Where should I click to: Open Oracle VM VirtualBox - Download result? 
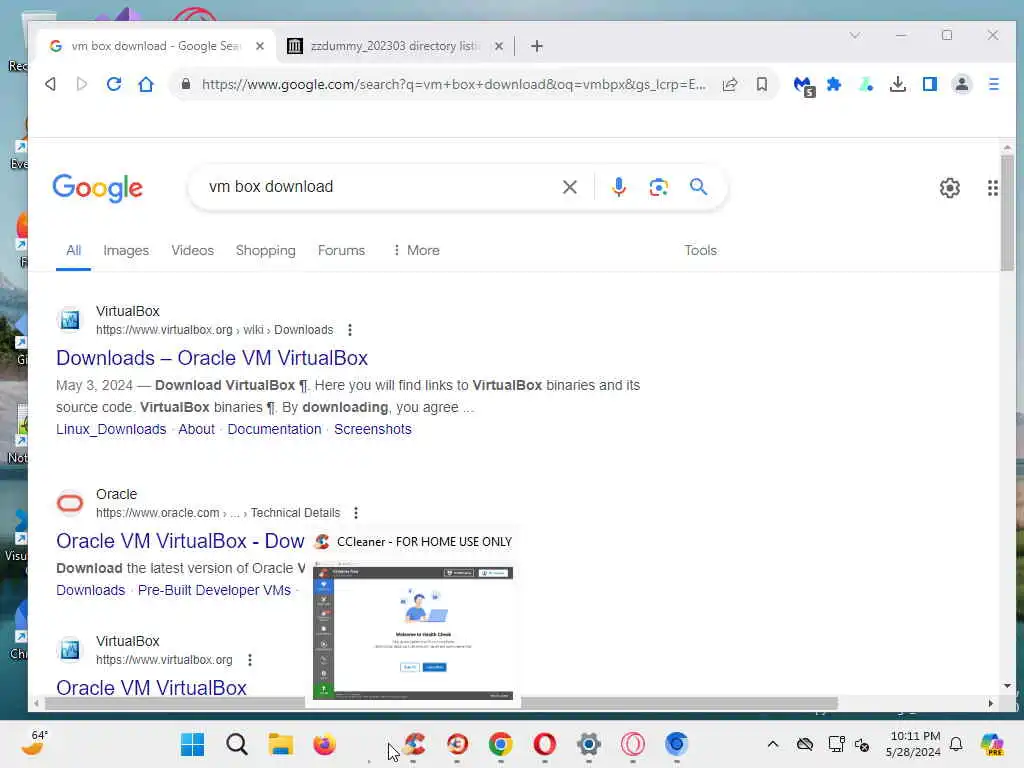[180, 541]
